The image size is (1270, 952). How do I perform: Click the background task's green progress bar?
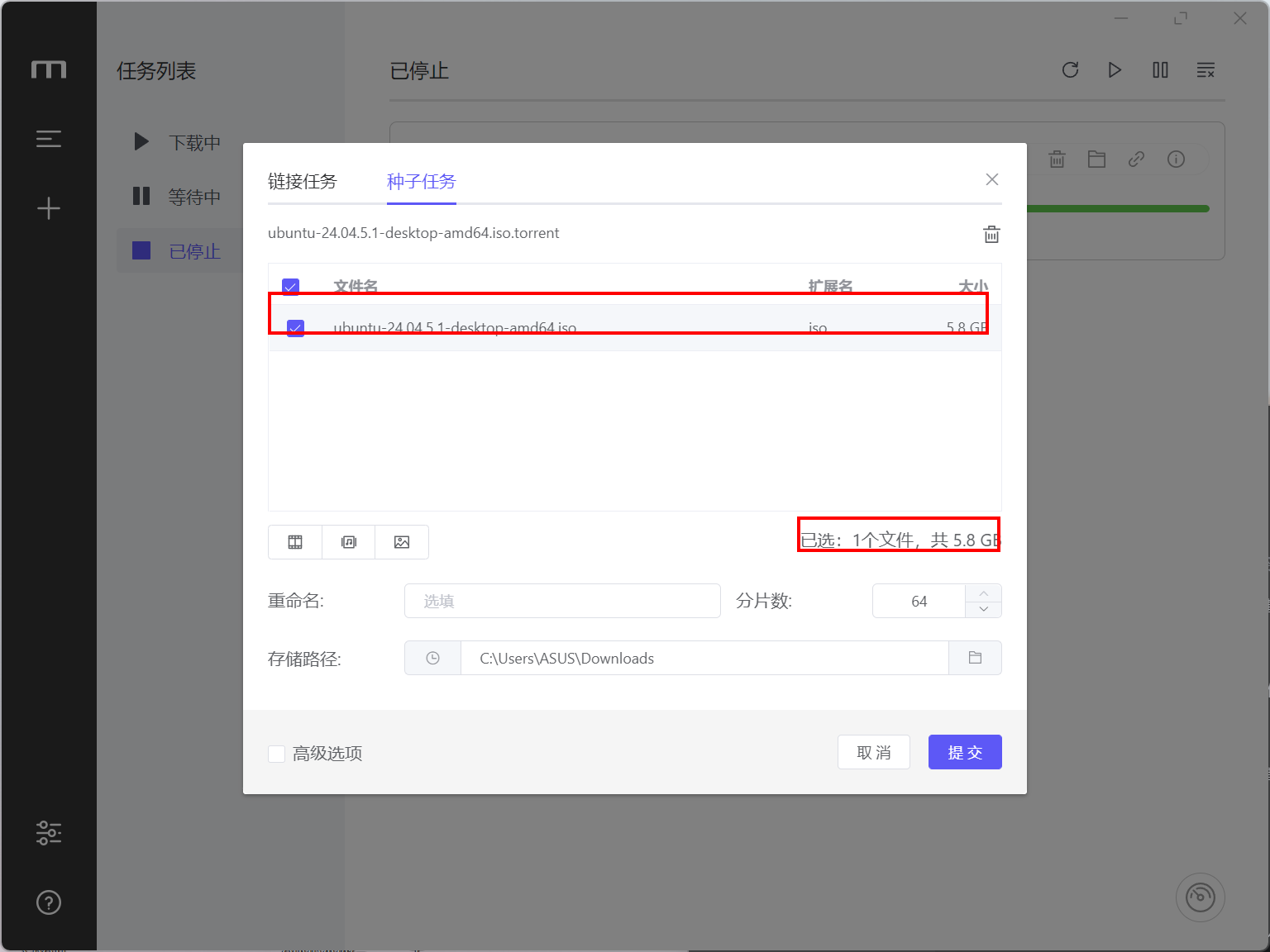(x=1118, y=208)
